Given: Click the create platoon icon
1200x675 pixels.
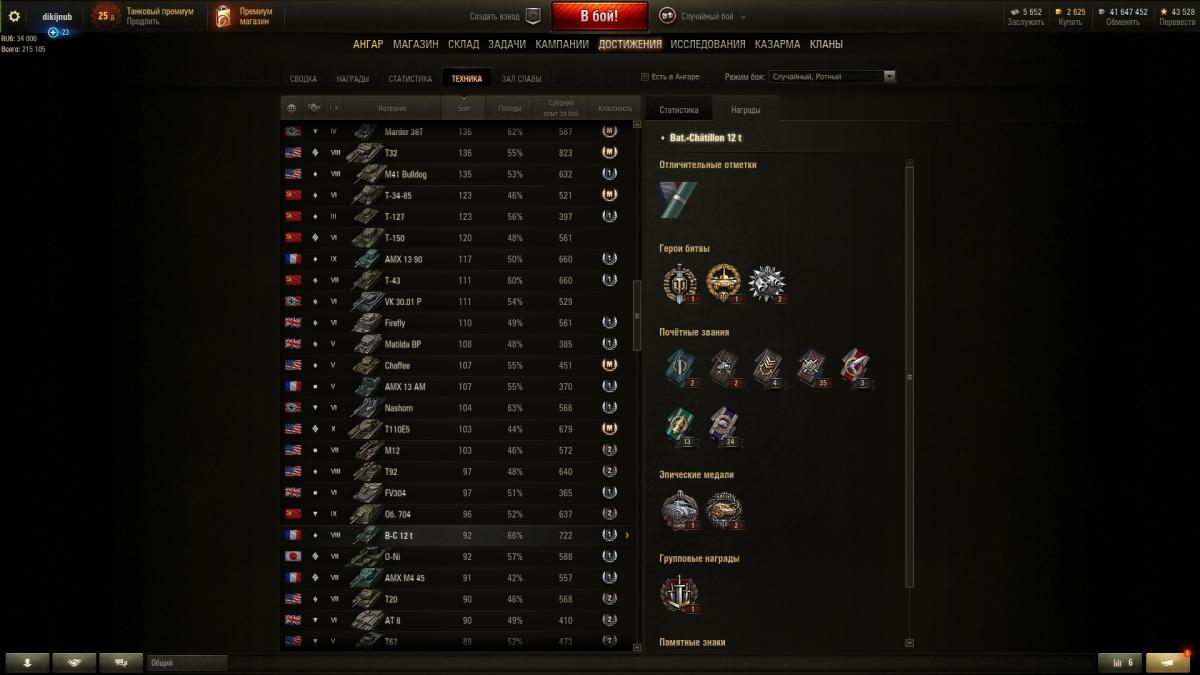Looking at the screenshot, I should pyautogui.click(x=533, y=16).
